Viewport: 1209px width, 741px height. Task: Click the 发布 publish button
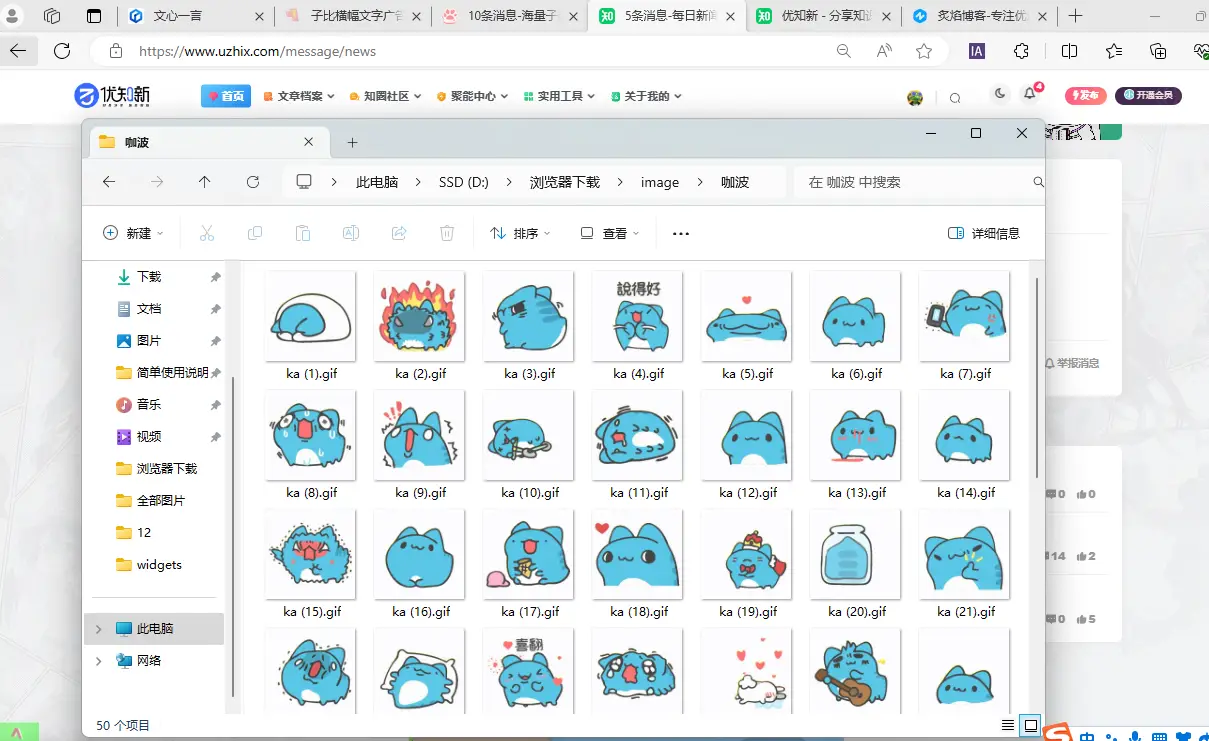click(1085, 96)
